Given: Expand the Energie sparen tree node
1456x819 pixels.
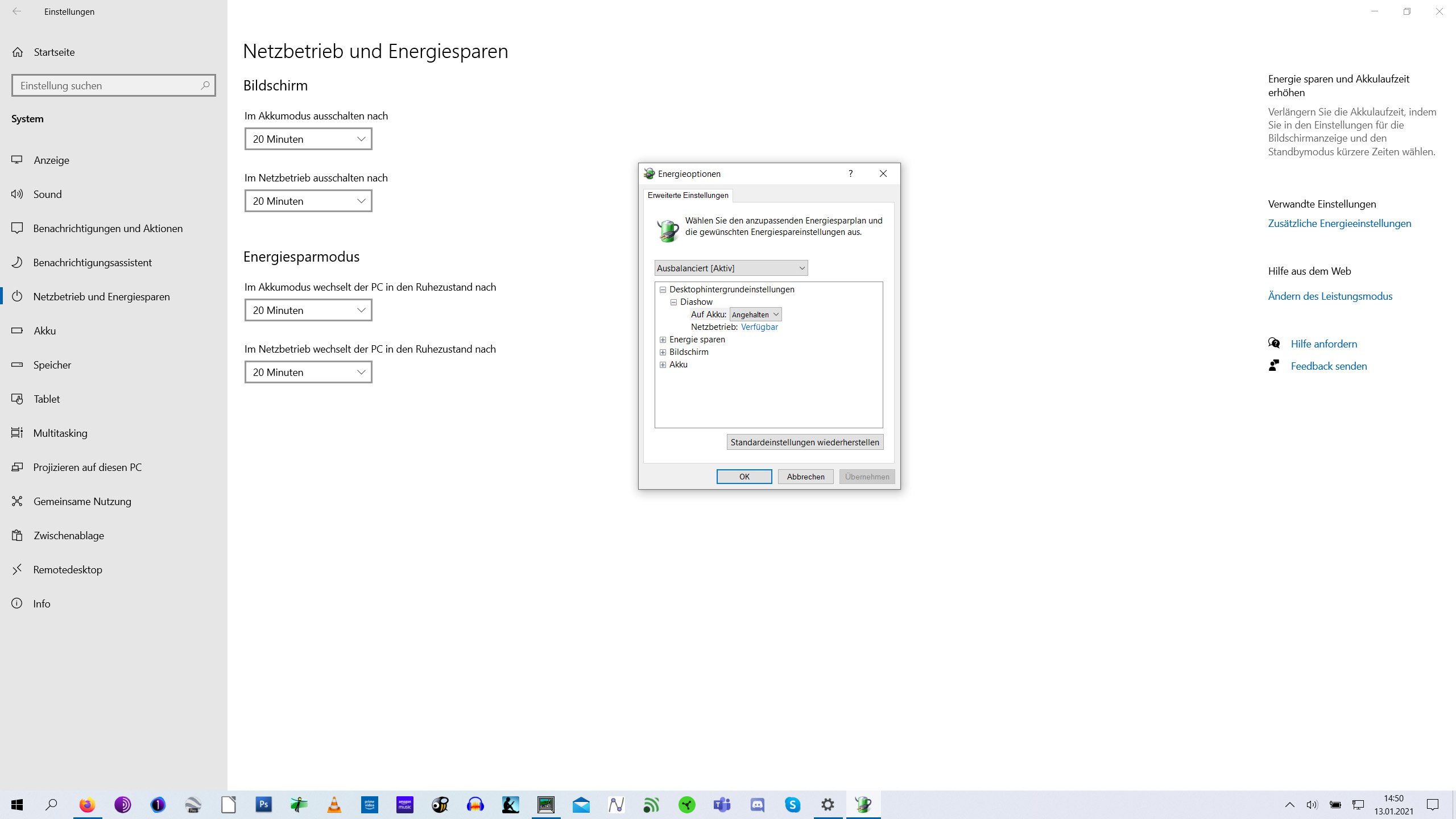Looking at the screenshot, I should pyautogui.click(x=663, y=340).
